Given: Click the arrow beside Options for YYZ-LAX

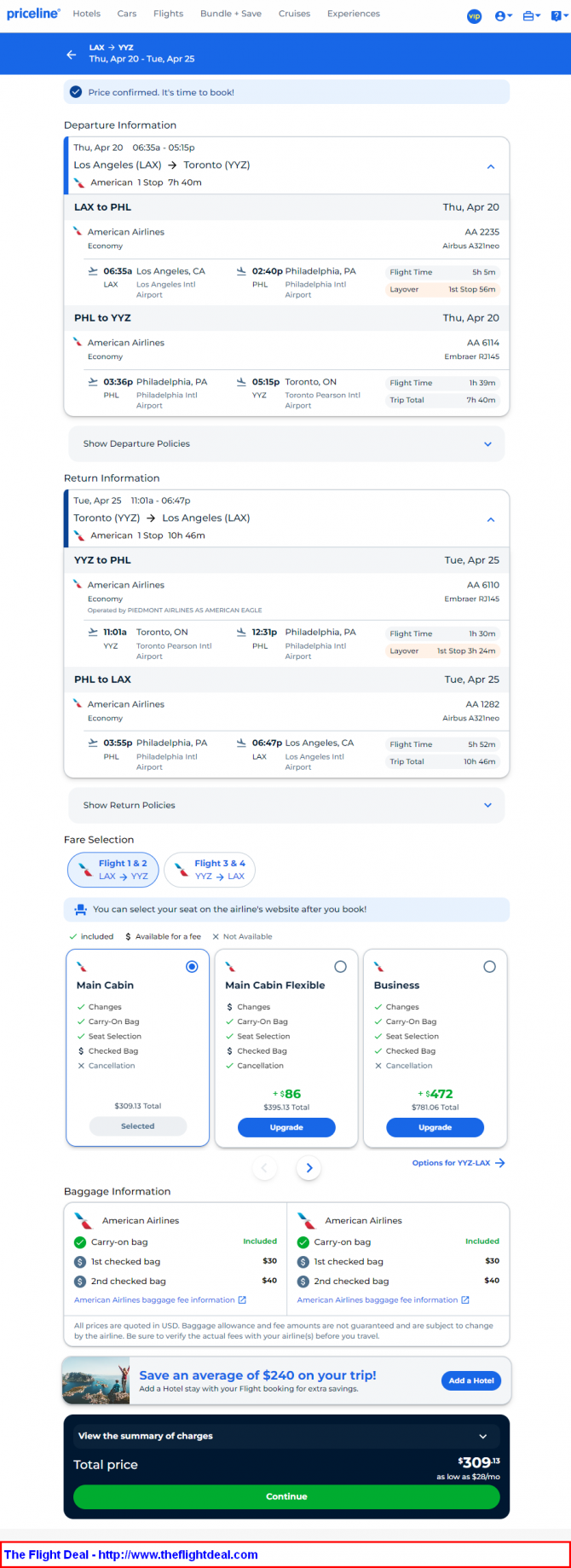Looking at the screenshot, I should (x=500, y=1162).
